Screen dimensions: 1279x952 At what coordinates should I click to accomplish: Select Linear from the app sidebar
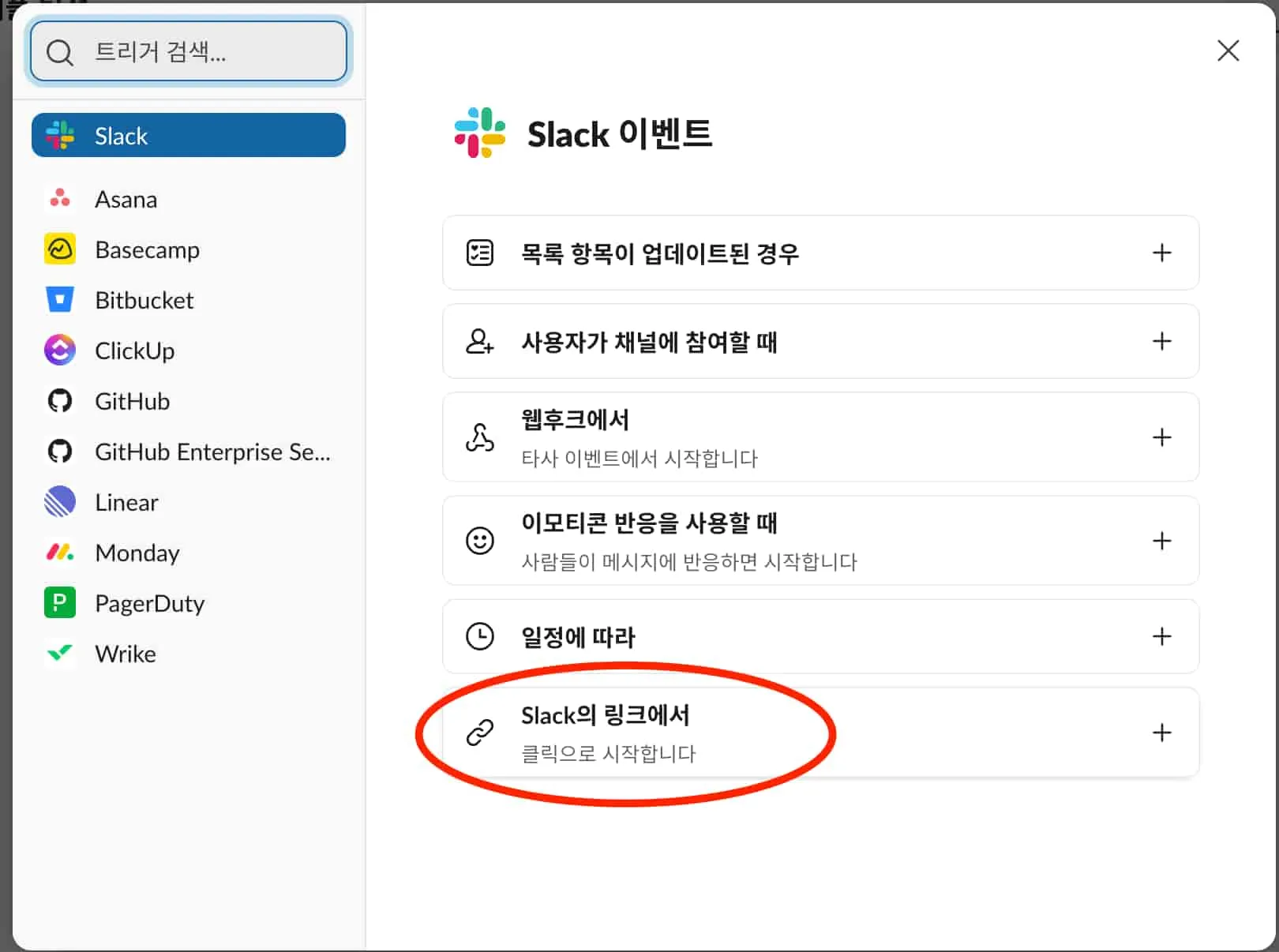[126, 502]
